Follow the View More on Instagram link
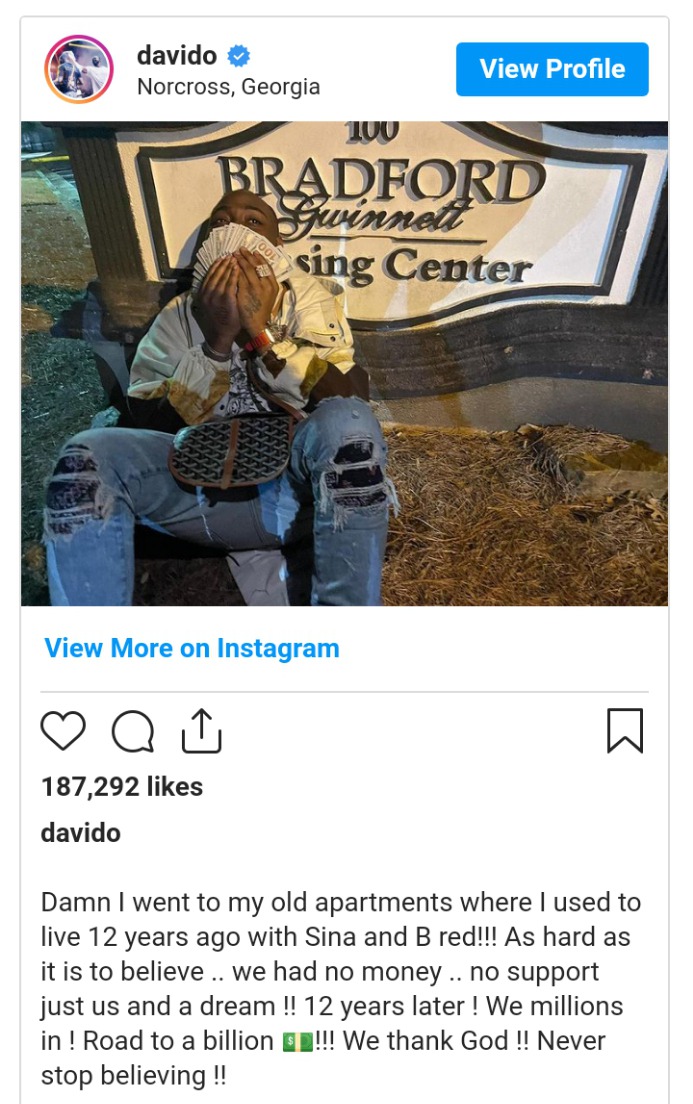 [192, 648]
